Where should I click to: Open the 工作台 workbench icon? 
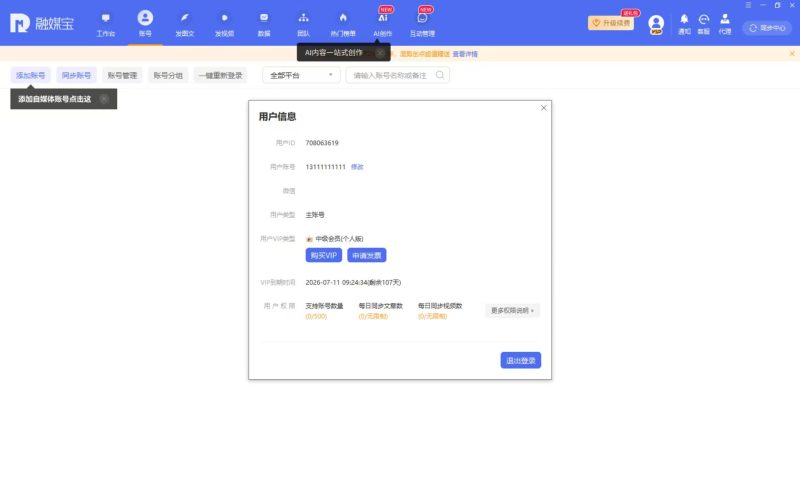point(106,24)
